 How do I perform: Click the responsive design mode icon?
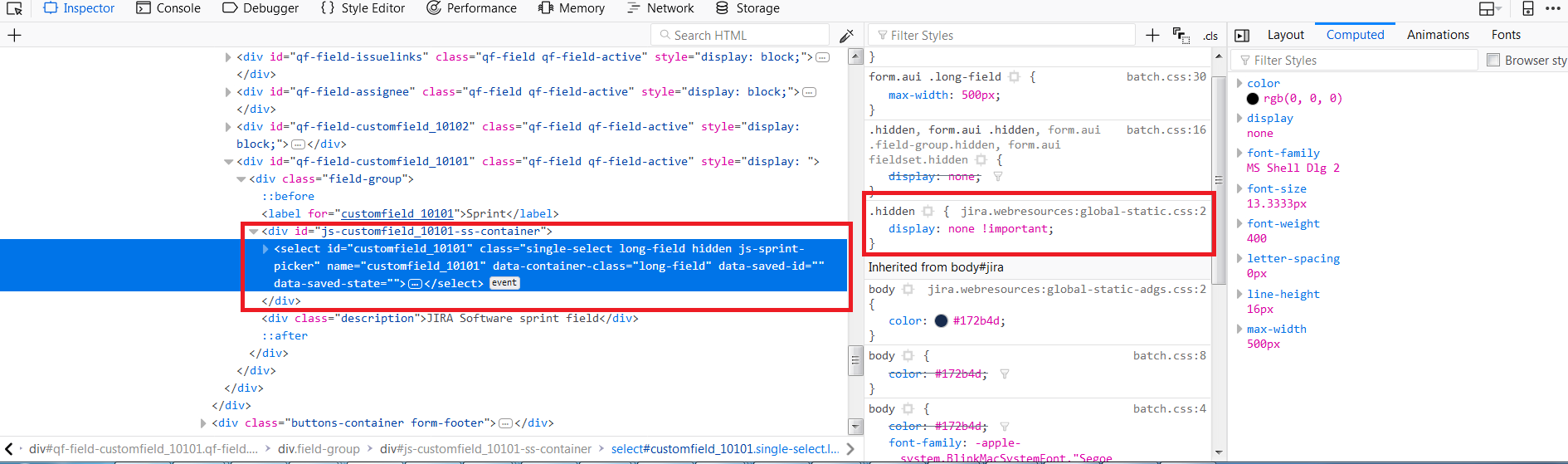(1527, 8)
